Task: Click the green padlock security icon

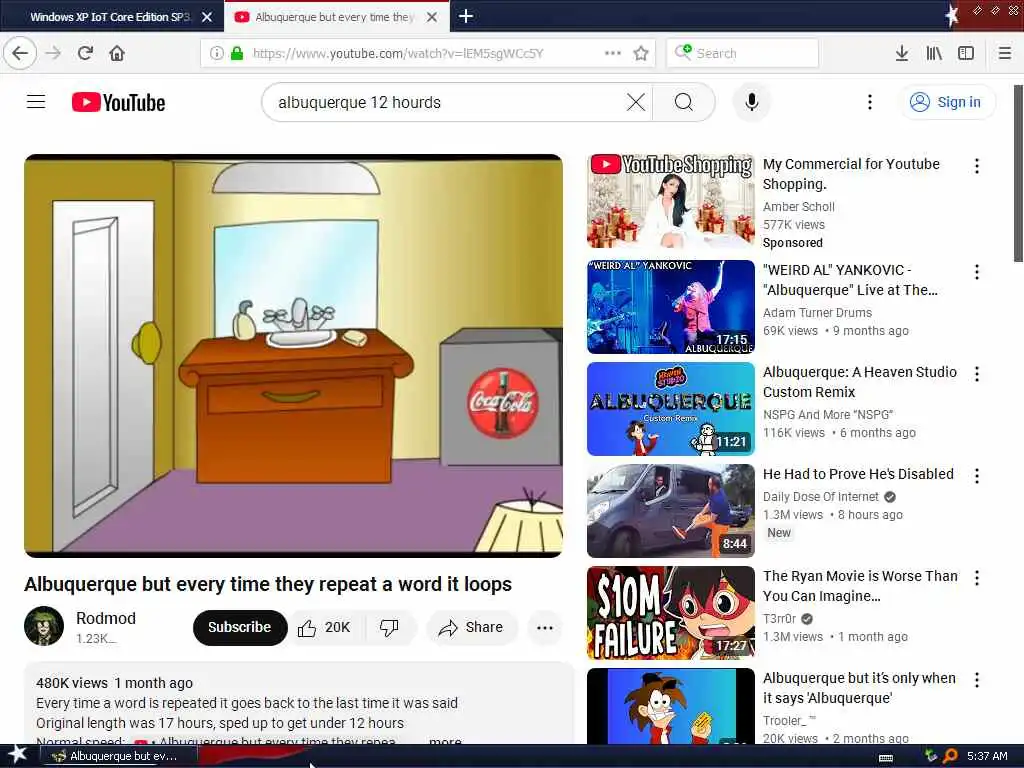Action: pyautogui.click(x=237, y=53)
